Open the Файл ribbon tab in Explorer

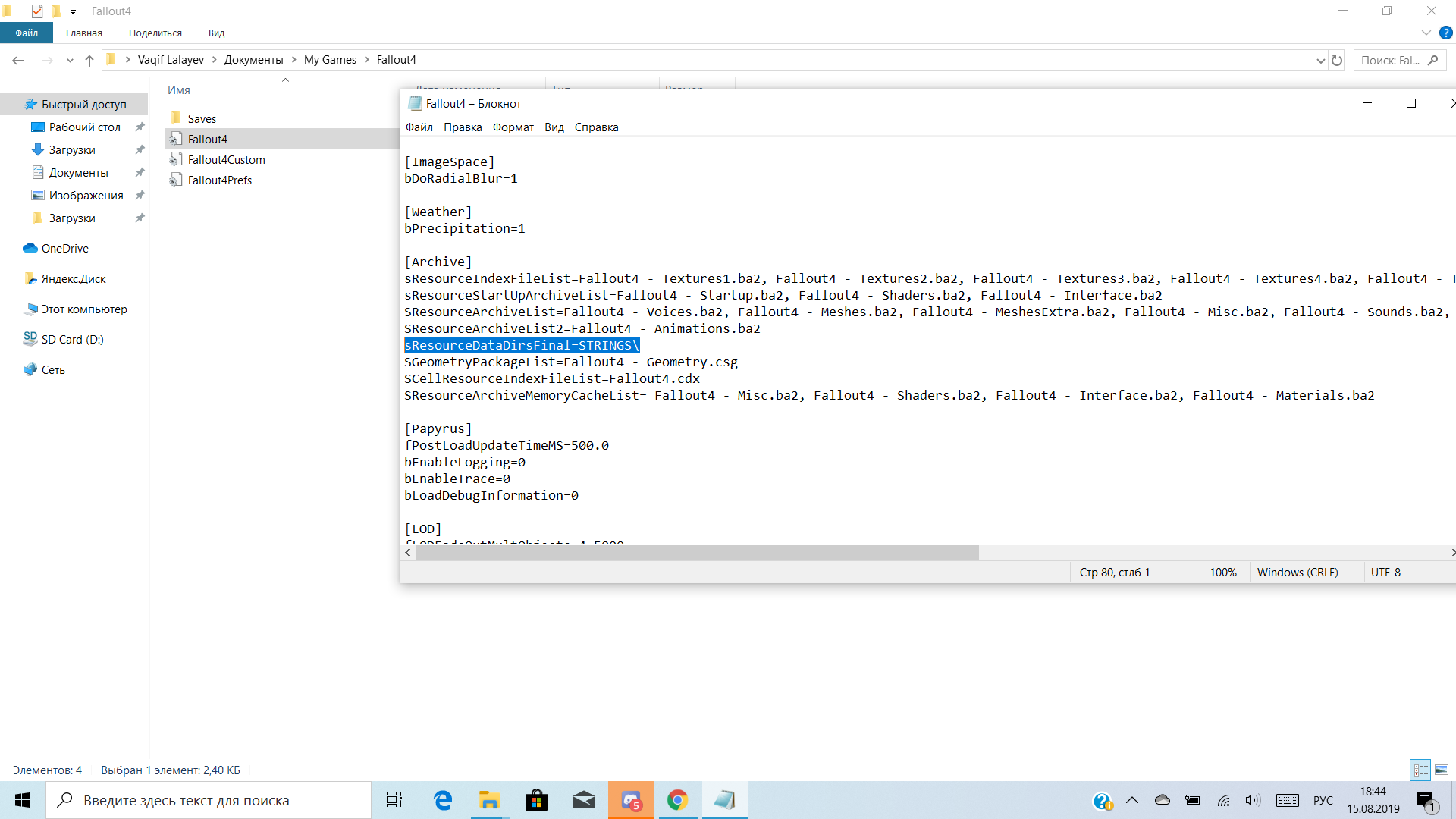[x=27, y=33]
